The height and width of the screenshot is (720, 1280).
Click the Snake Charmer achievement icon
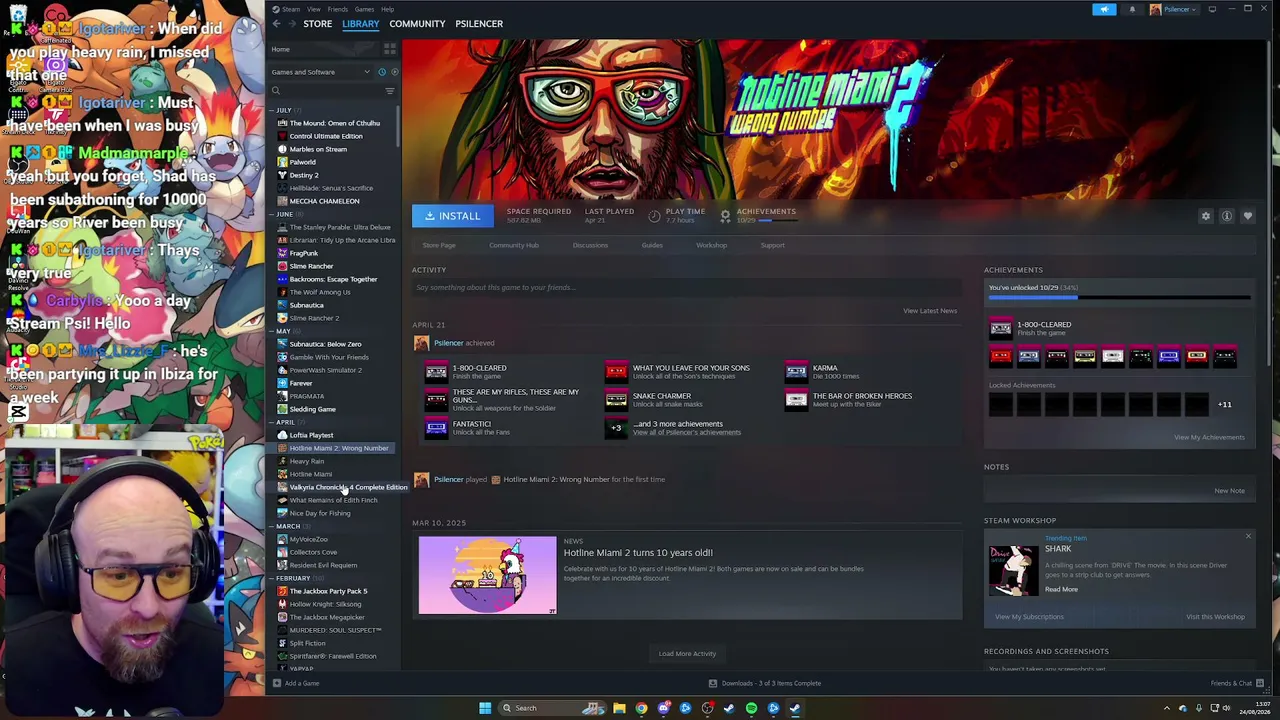[616, 400]
